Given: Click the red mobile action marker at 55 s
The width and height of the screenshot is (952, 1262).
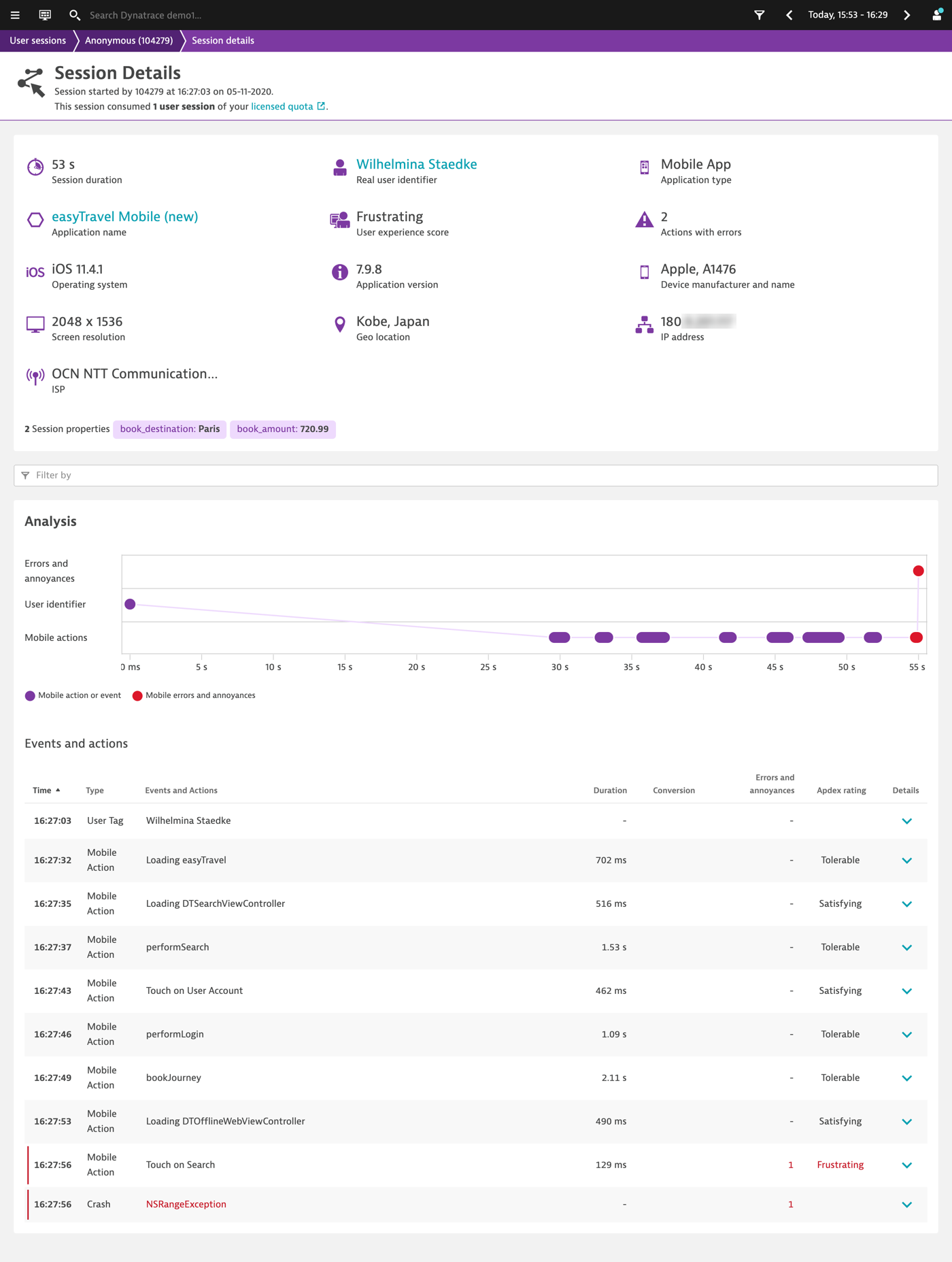Looking at the screenshot, I should [916, 637].
